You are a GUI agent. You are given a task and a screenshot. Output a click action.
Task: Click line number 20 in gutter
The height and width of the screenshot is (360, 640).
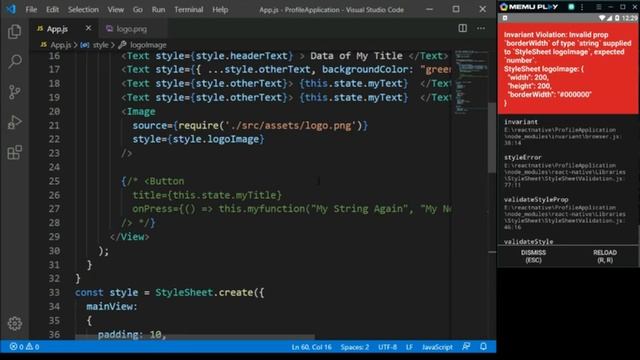click(54, 111)
